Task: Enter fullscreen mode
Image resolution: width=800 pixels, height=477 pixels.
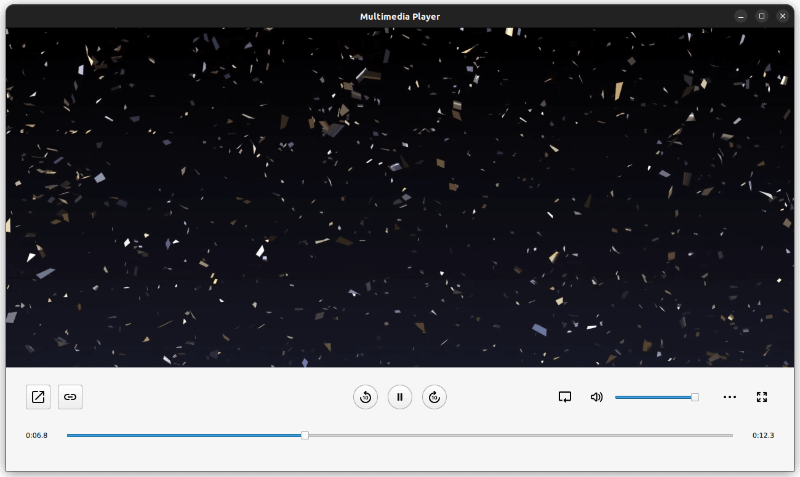Action: point(762,397)
